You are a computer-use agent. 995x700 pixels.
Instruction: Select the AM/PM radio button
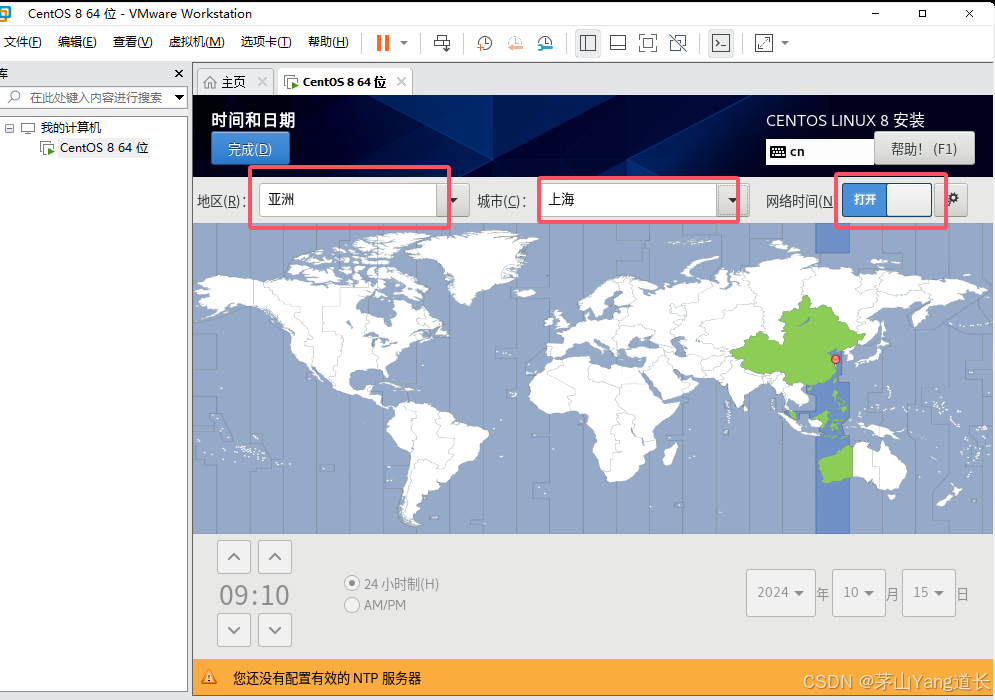click(x=352, y=605)
